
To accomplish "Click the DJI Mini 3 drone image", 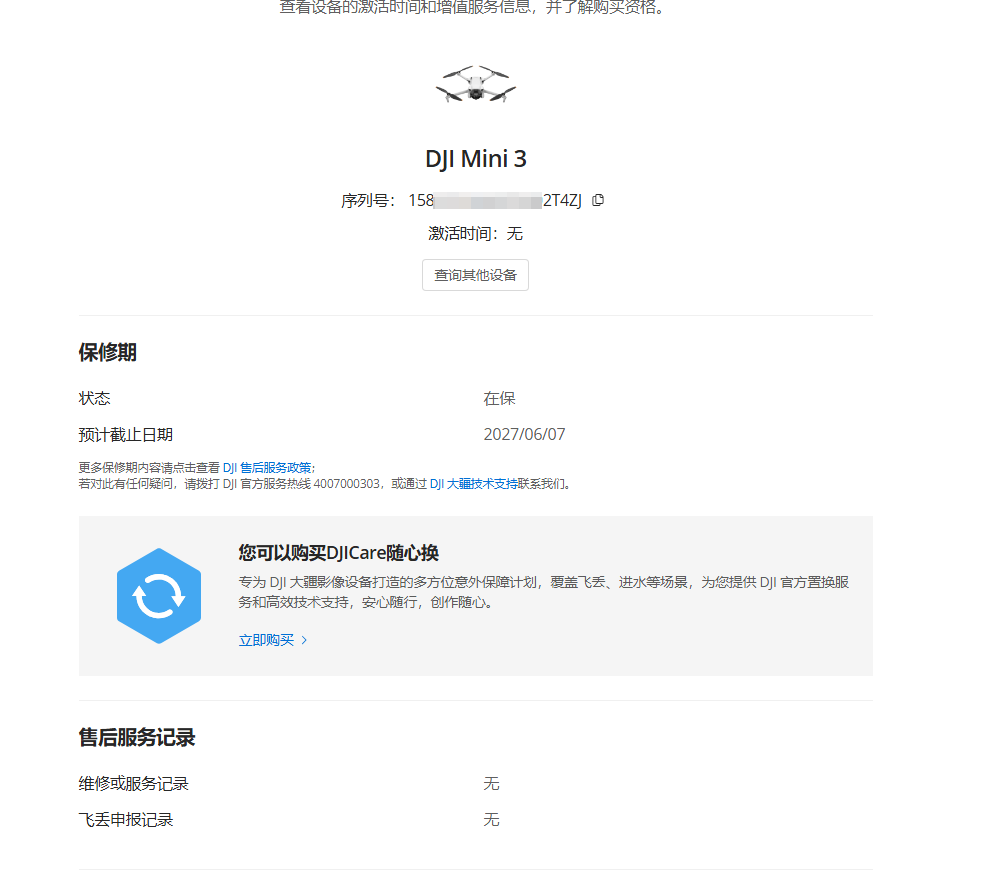I will 476,84.
